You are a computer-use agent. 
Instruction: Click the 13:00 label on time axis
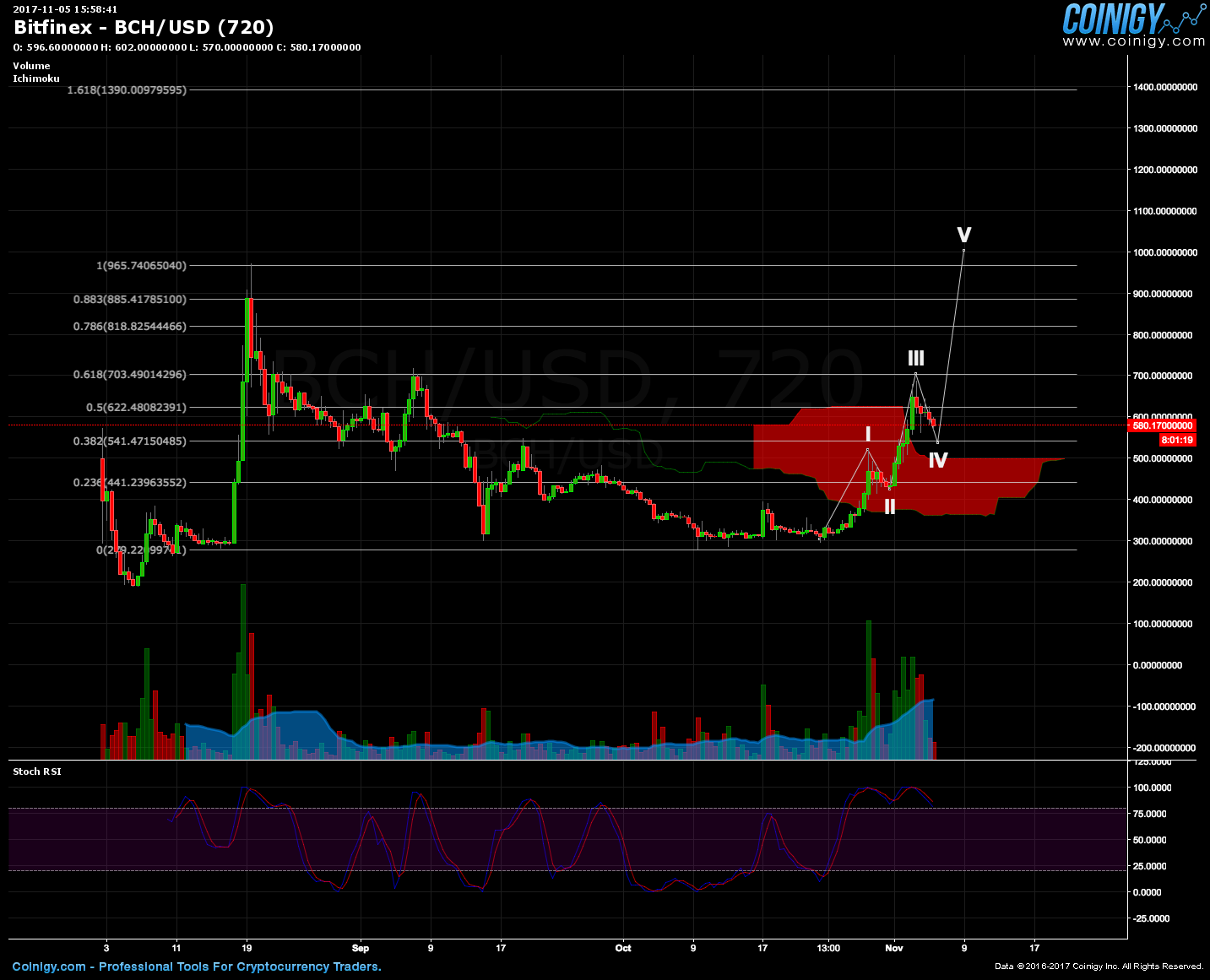(828, 948)
